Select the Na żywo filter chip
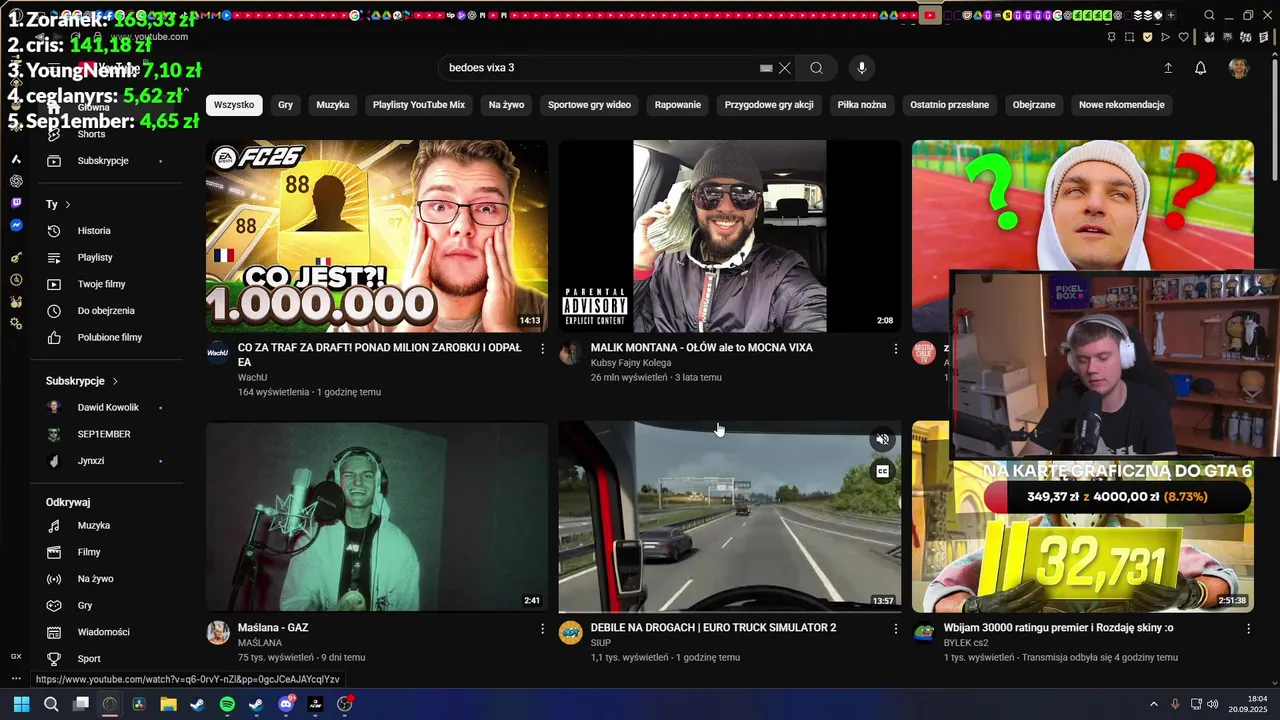Screen dimensions: 1280x720 coord(507,105)
